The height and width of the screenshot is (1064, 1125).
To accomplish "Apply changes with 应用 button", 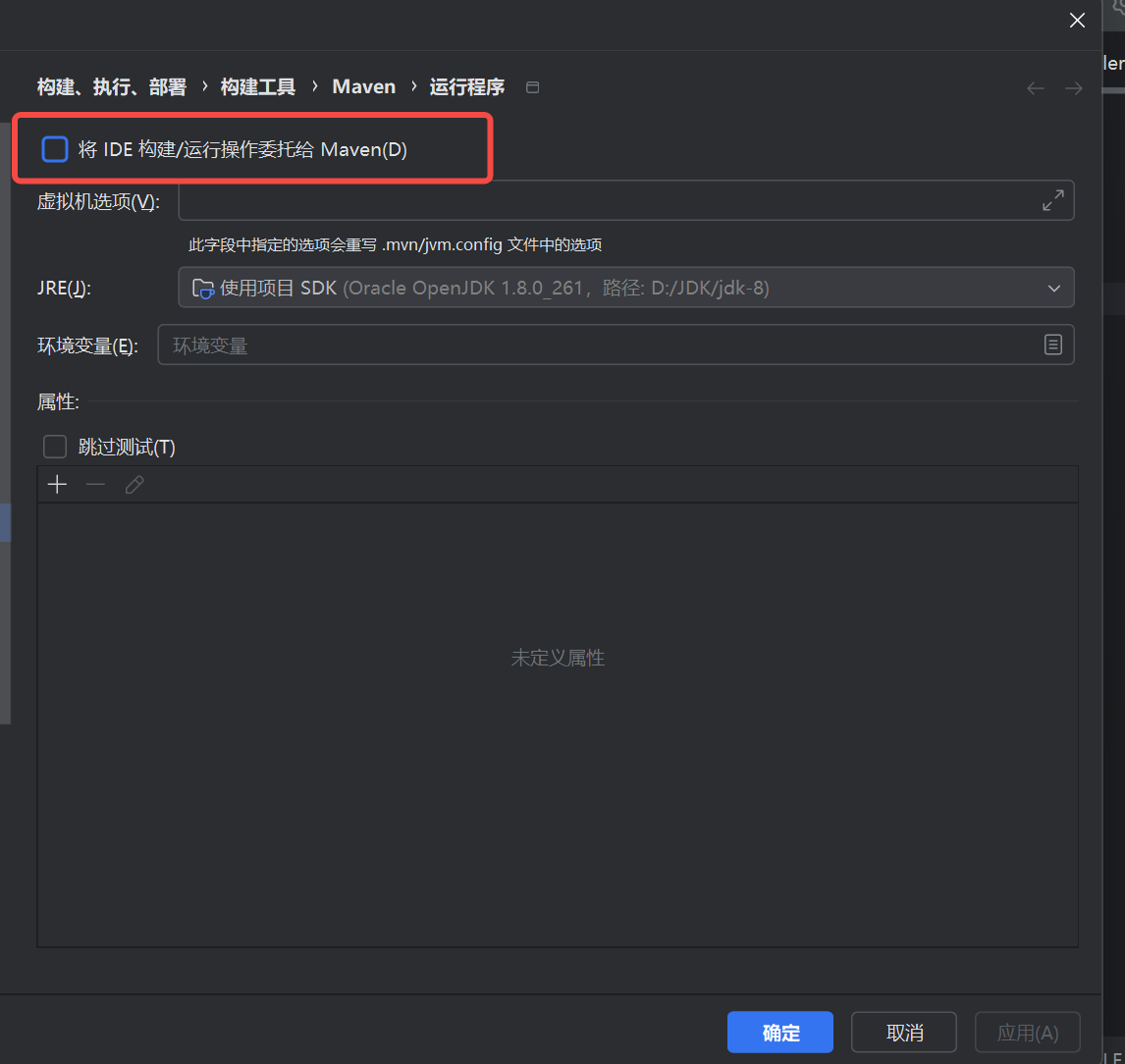I will pos(1027,1032).
